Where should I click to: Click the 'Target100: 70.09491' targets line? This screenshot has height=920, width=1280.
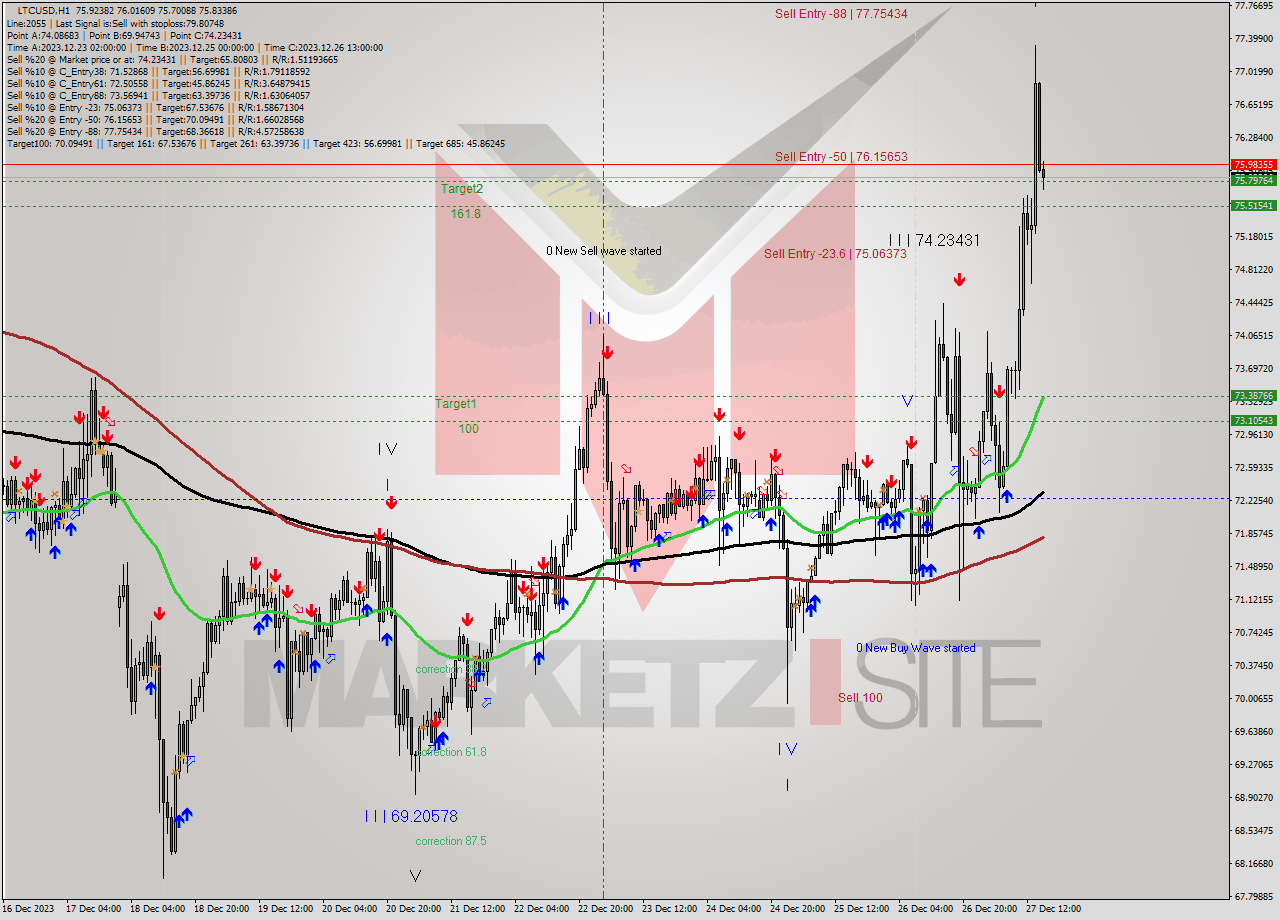click(256, 143)
